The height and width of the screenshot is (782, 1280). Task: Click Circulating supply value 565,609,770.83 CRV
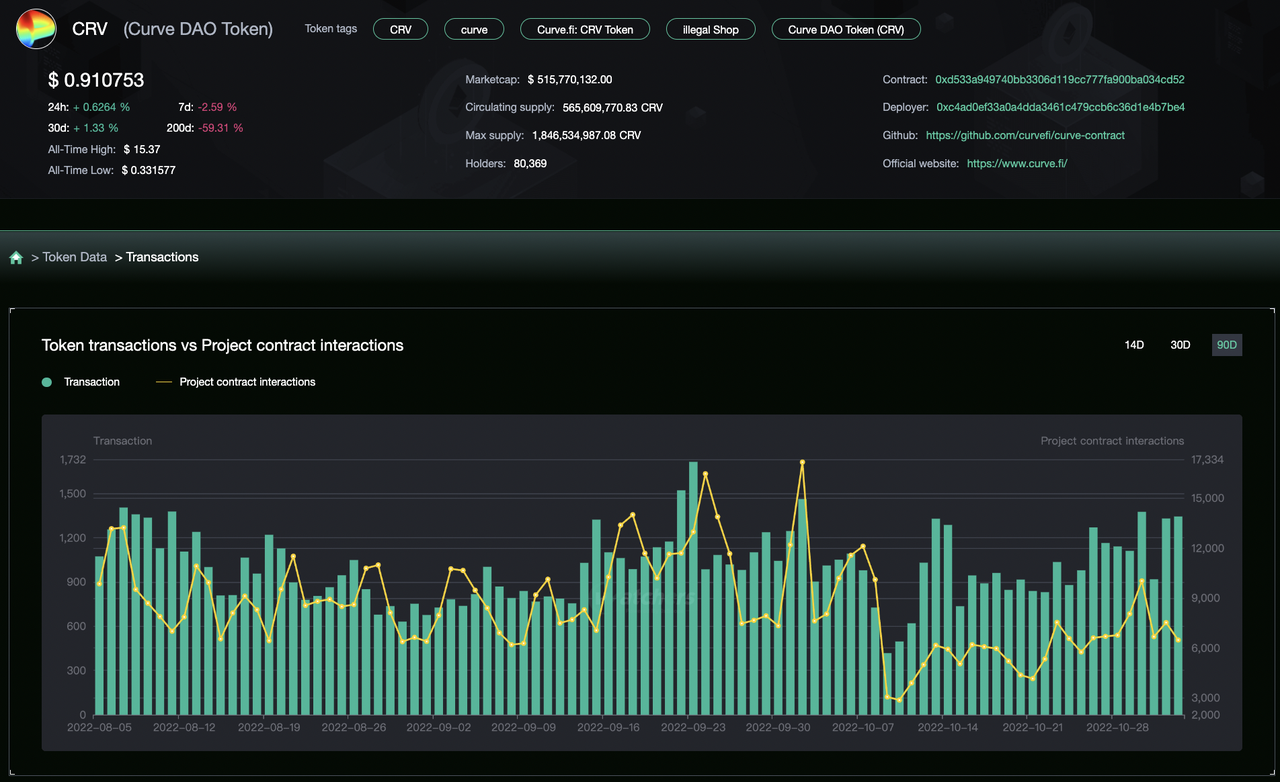612,107
